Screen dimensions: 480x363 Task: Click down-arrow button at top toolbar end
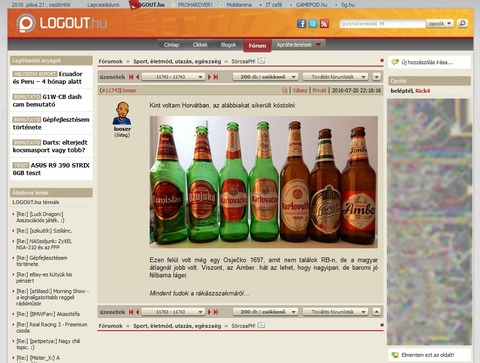[x=376, y=77]
